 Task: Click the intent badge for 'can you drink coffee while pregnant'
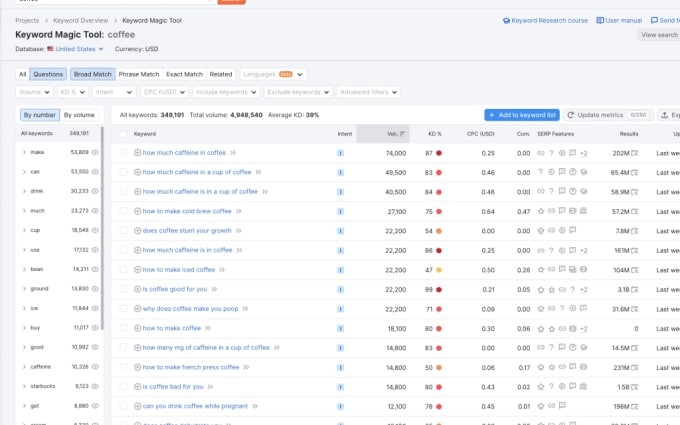coord(340,406)
